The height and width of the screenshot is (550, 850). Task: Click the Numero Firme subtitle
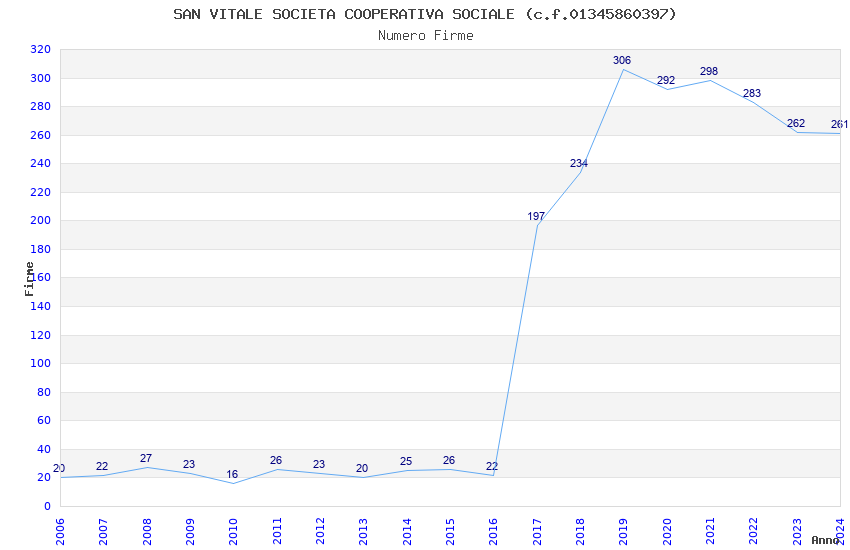pyautogui.click(x=426, y=36)
